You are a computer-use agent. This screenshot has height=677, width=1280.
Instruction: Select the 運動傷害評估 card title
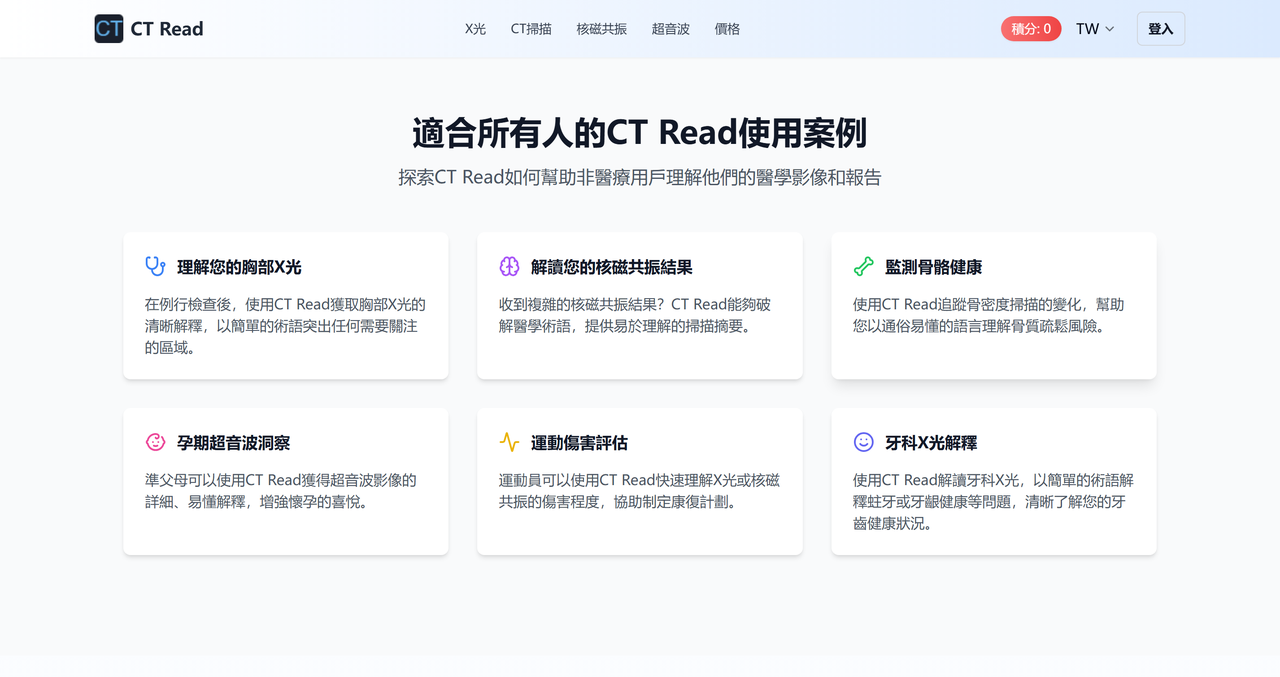point(580,442)
